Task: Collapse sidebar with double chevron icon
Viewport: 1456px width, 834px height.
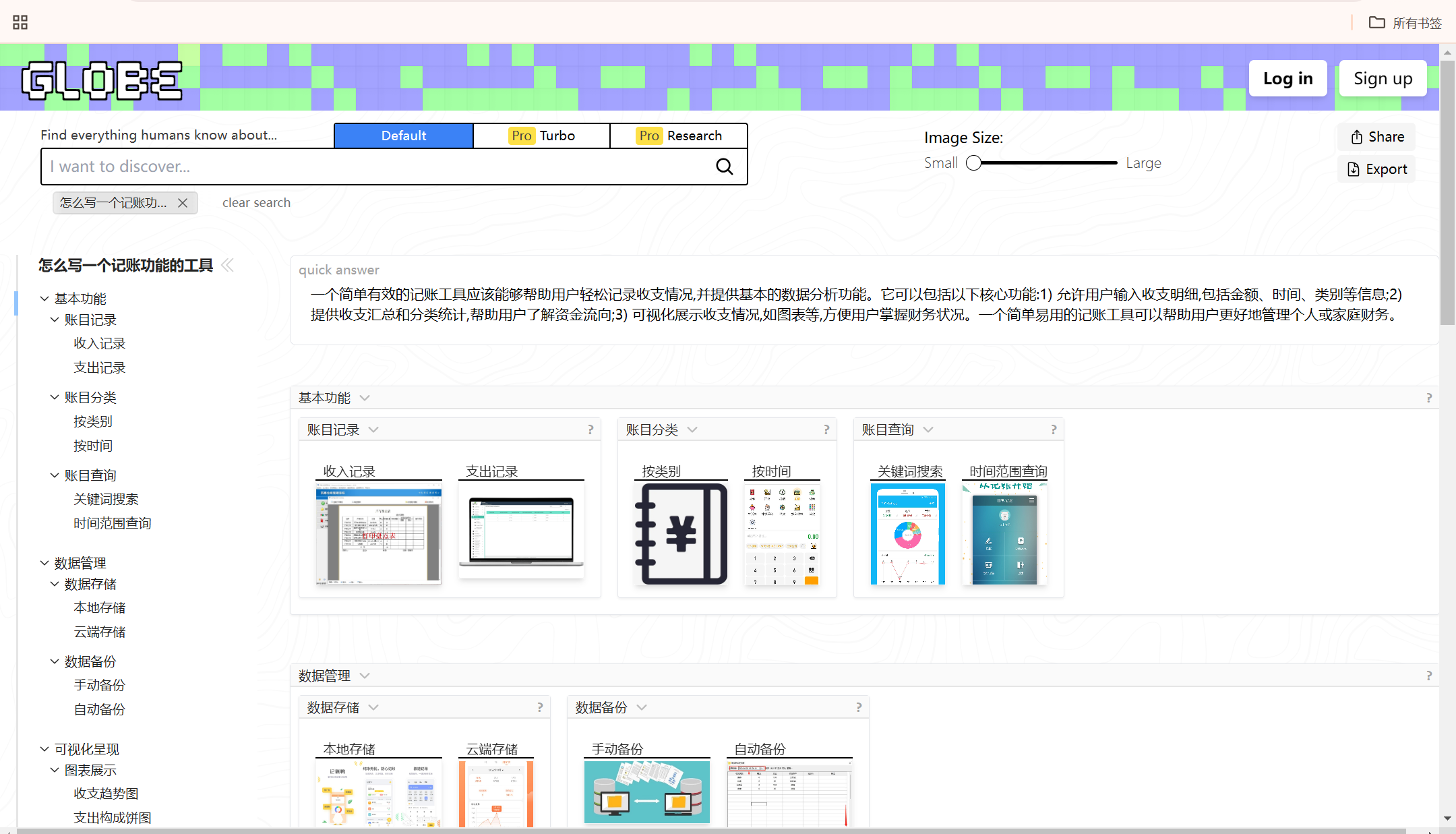Action: [x=227, y=265]
